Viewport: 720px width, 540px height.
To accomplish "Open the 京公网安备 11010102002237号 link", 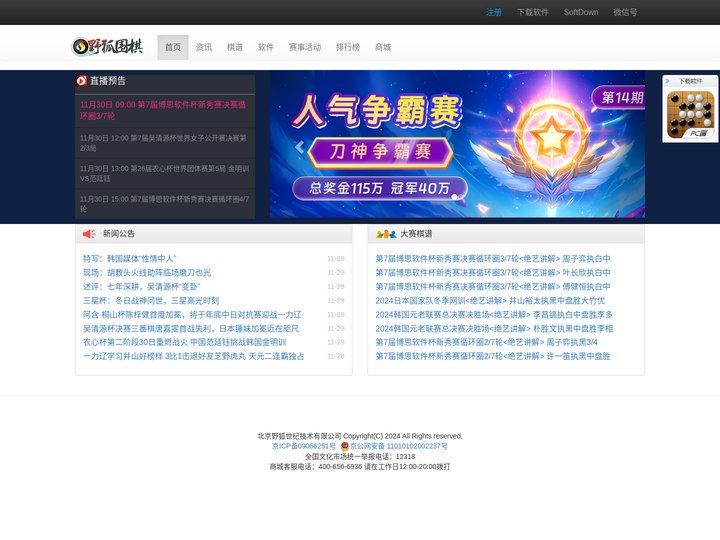I will pyautogui.click(x=399, y=446).
